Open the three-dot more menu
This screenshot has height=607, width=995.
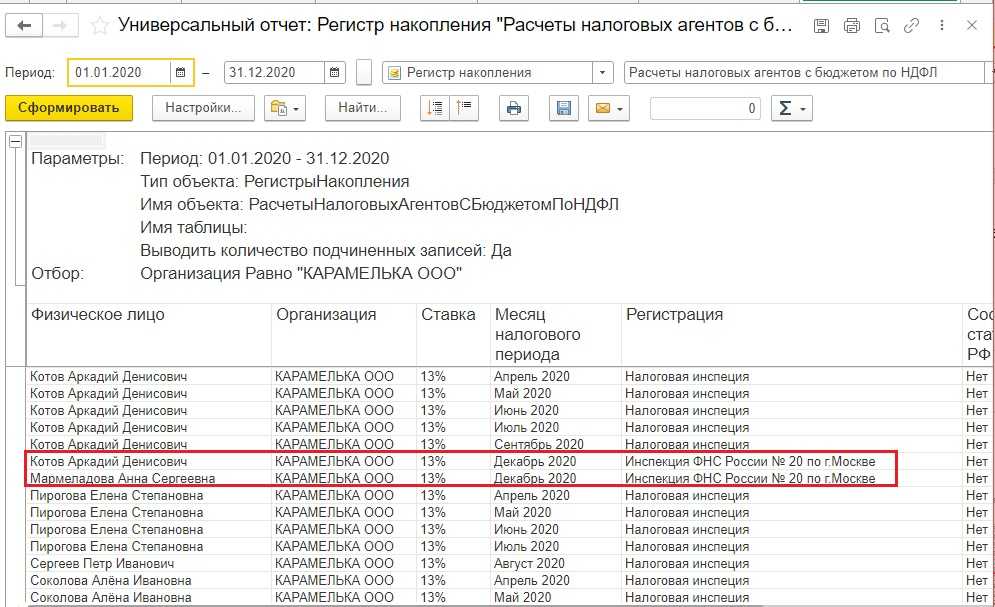coord(942,25)
